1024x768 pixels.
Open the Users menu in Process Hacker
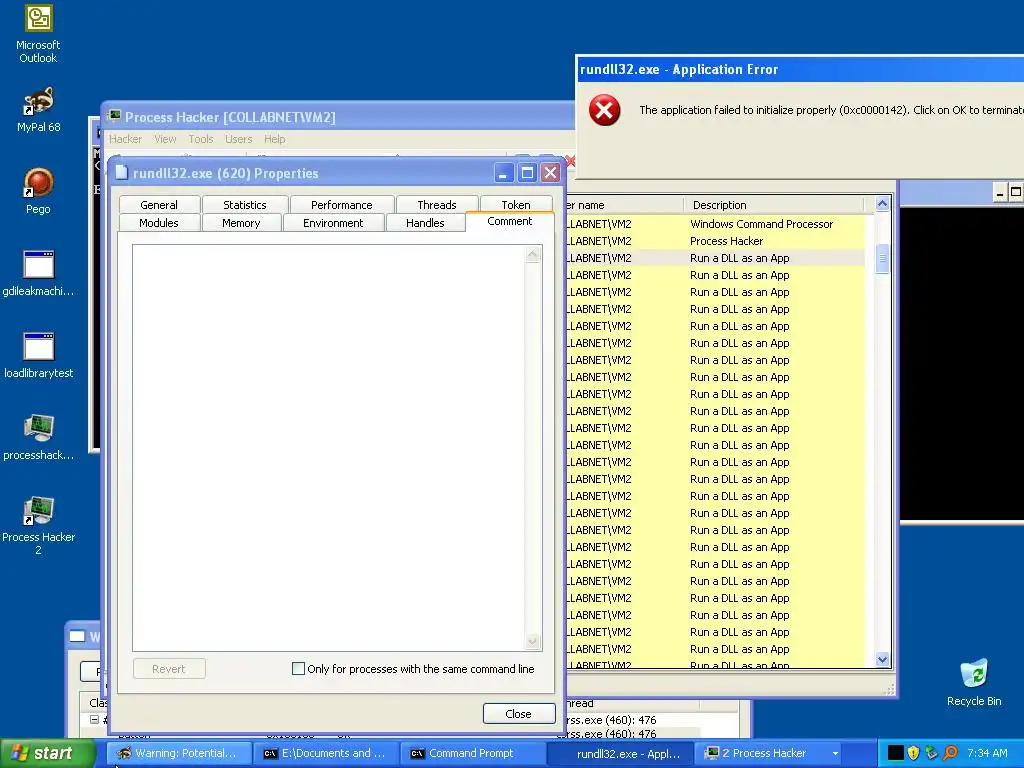click(238, 139)
